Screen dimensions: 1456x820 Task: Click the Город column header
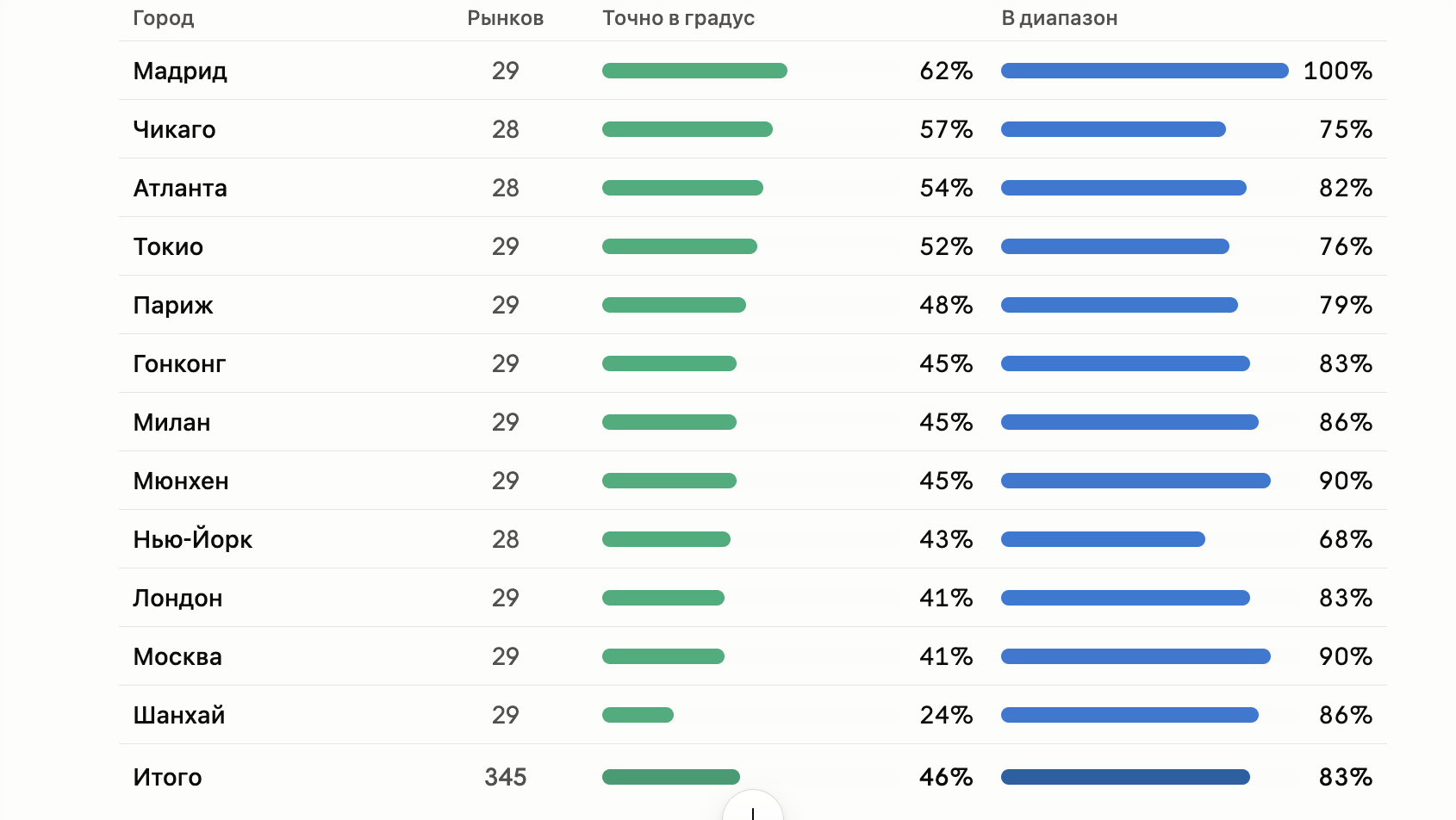[164, 18]
